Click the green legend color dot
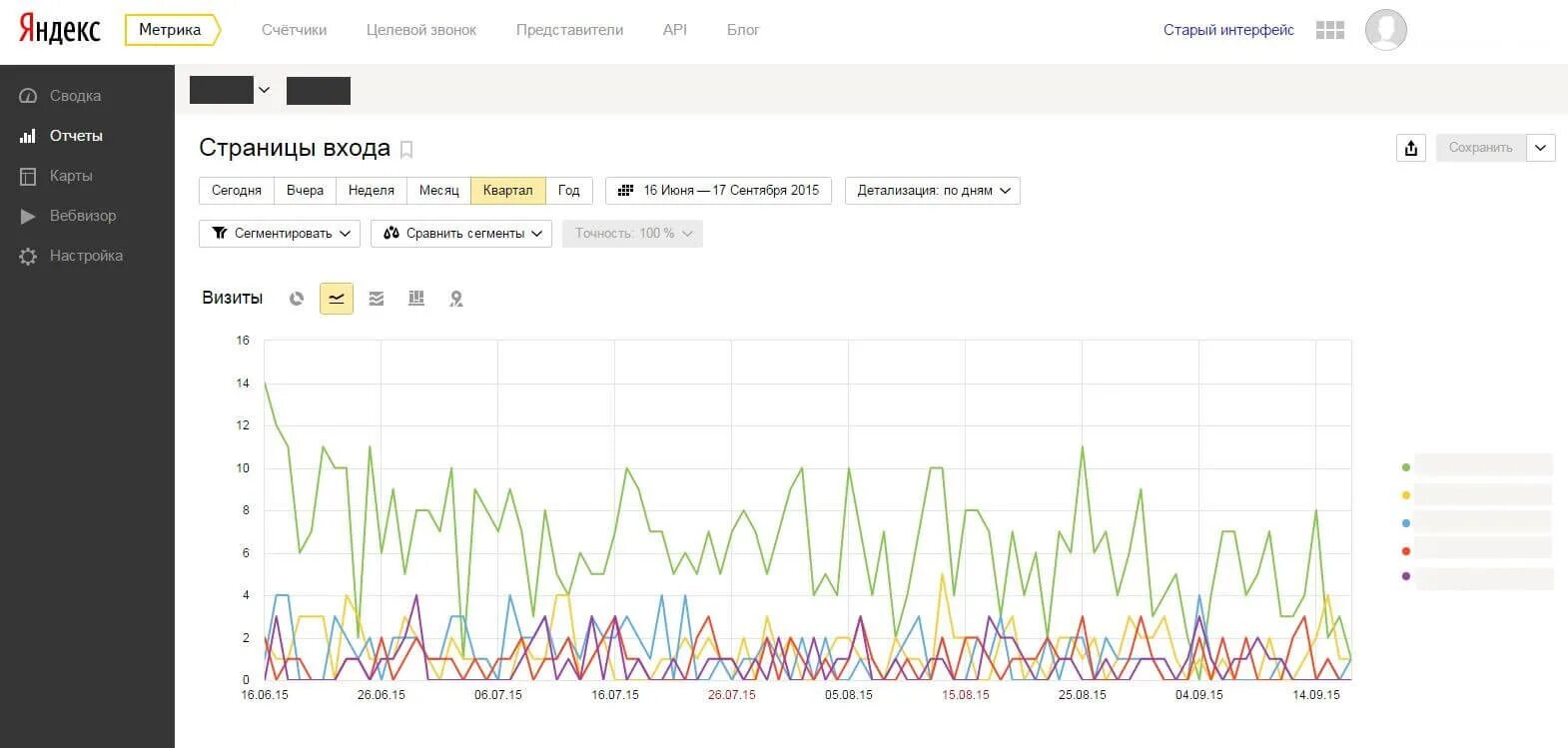The image size is (1568, 748). click(x=1406, y=467)
